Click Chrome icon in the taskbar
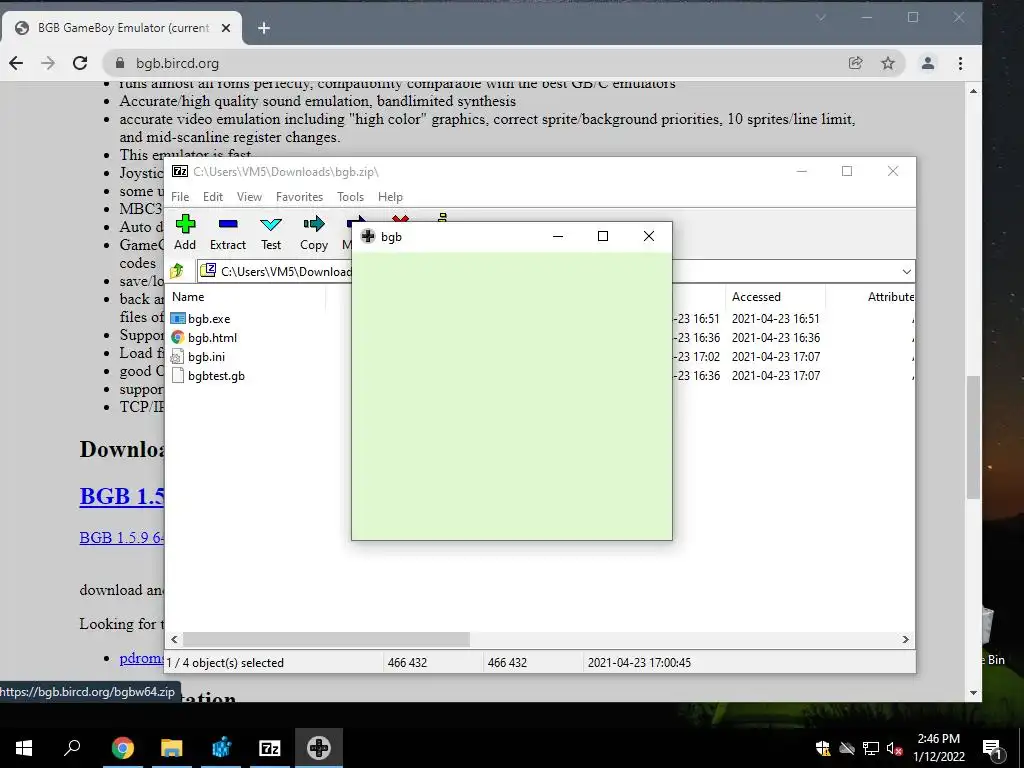Image resolution: width=1024 pixels, height=768 pixels. click(x=123, y=748)
